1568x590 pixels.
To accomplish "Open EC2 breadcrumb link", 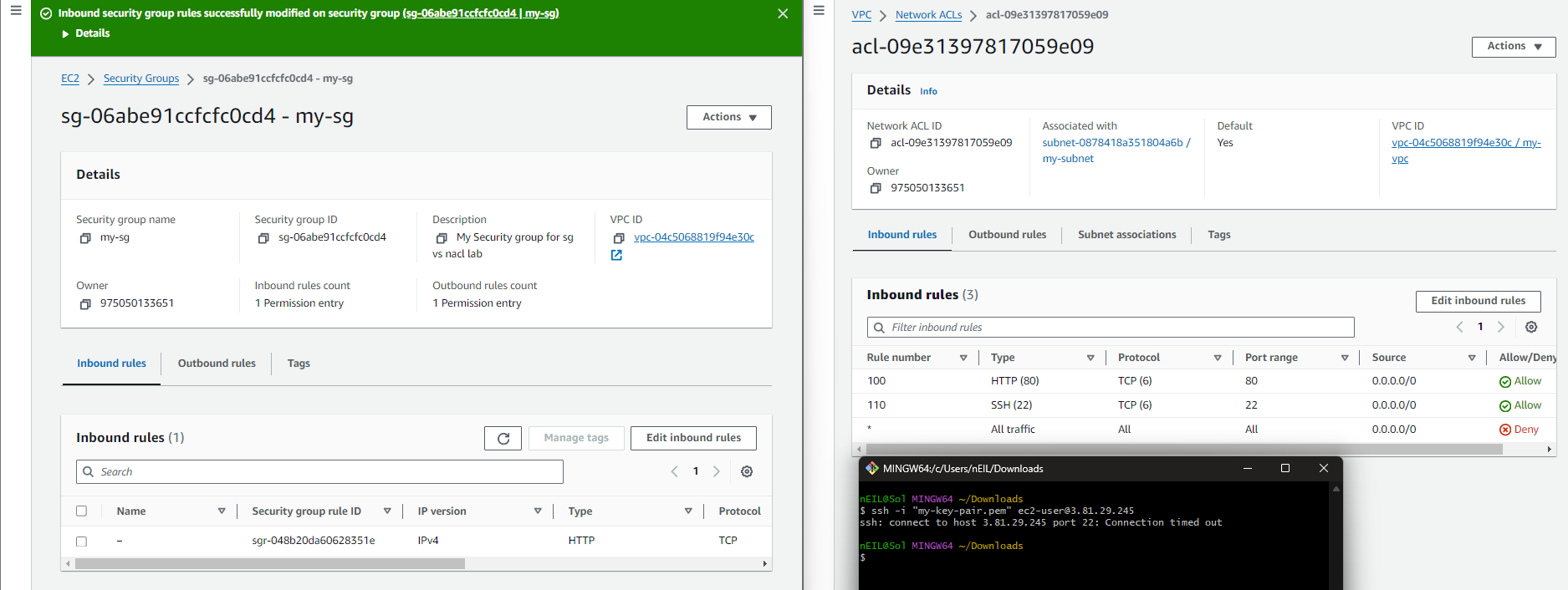I will (x=70, y=79).
